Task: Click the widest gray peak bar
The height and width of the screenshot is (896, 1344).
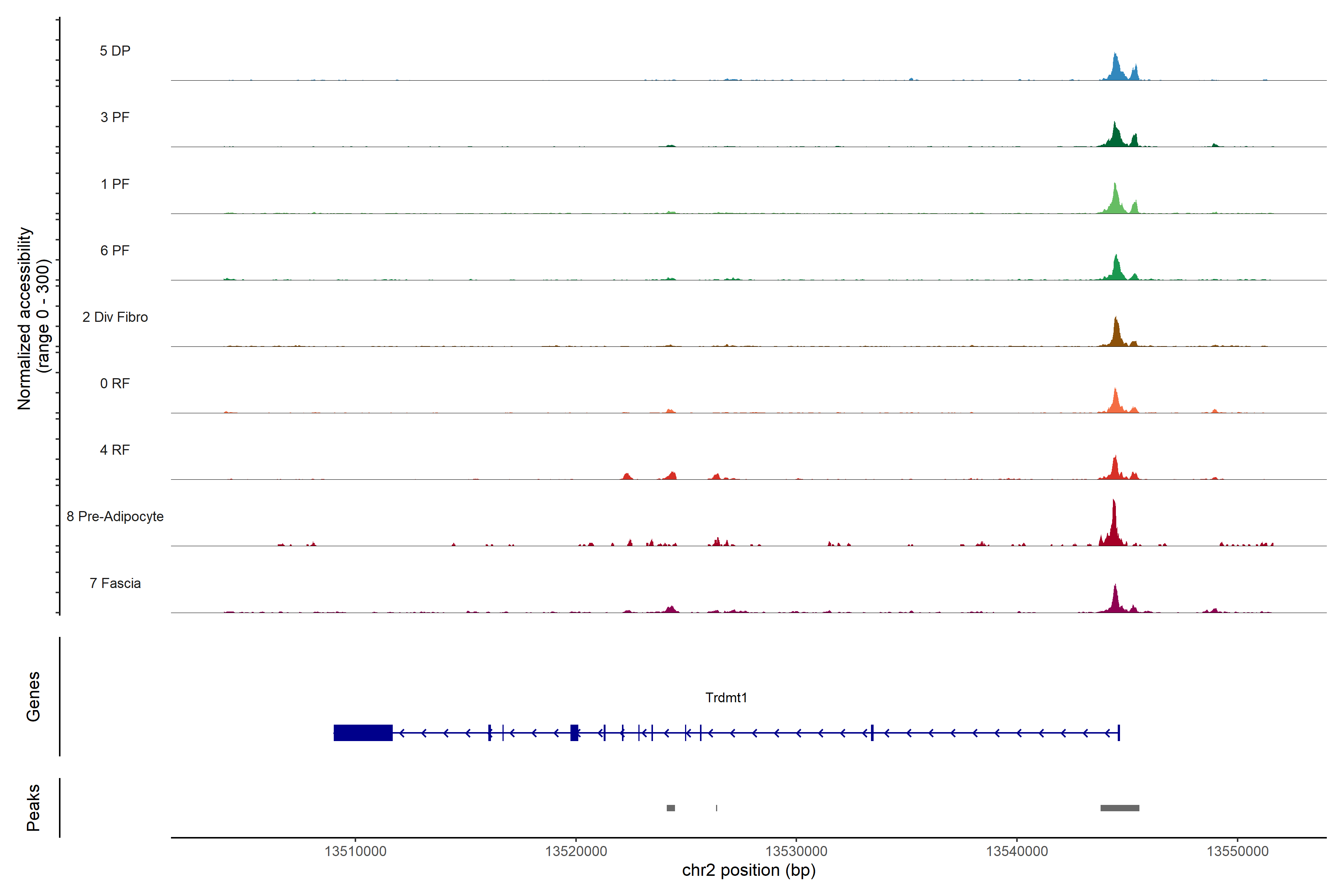Action: [1119, 808]
